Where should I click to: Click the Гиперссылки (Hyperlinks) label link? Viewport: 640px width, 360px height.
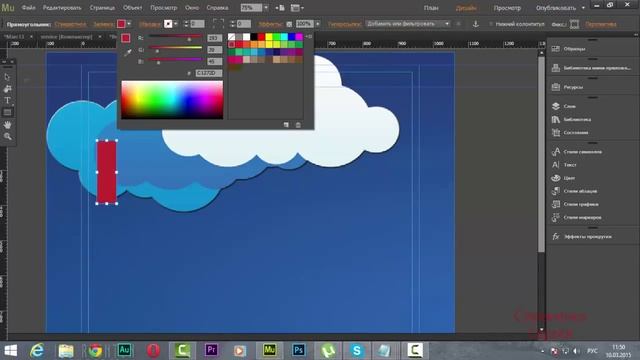coord(344,24)
